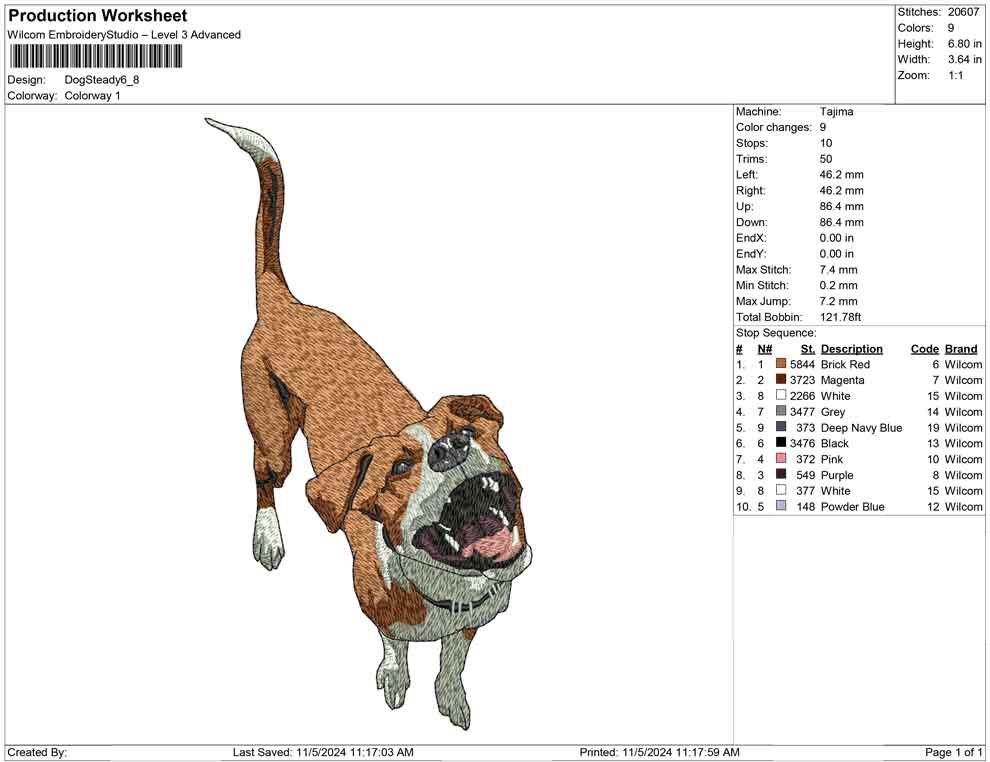The height and width of the screenshot is (762, 990).
Task: Click the Purple color swatch
Action: coord(781,474)
